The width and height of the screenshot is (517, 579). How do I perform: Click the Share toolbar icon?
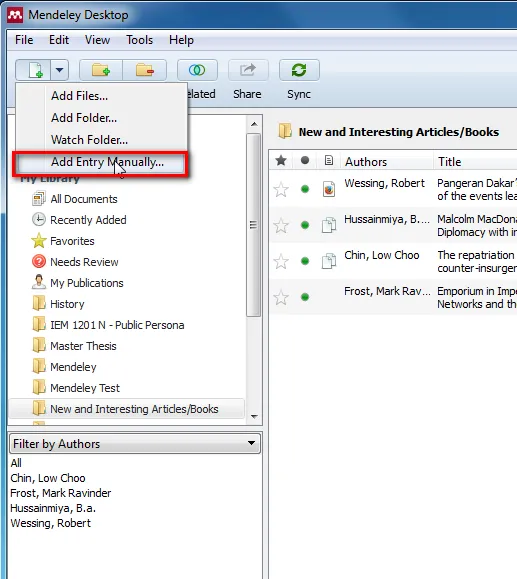coord(248,69)
